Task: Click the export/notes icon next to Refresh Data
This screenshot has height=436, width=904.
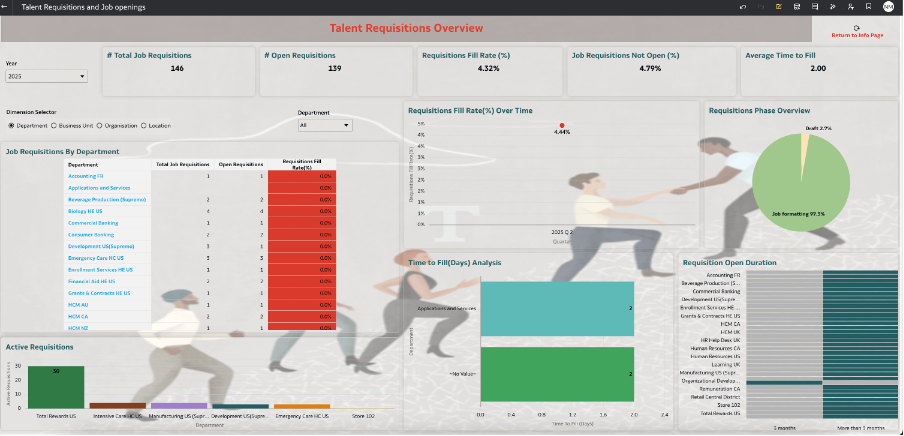Action: click(x=815, y=7)
